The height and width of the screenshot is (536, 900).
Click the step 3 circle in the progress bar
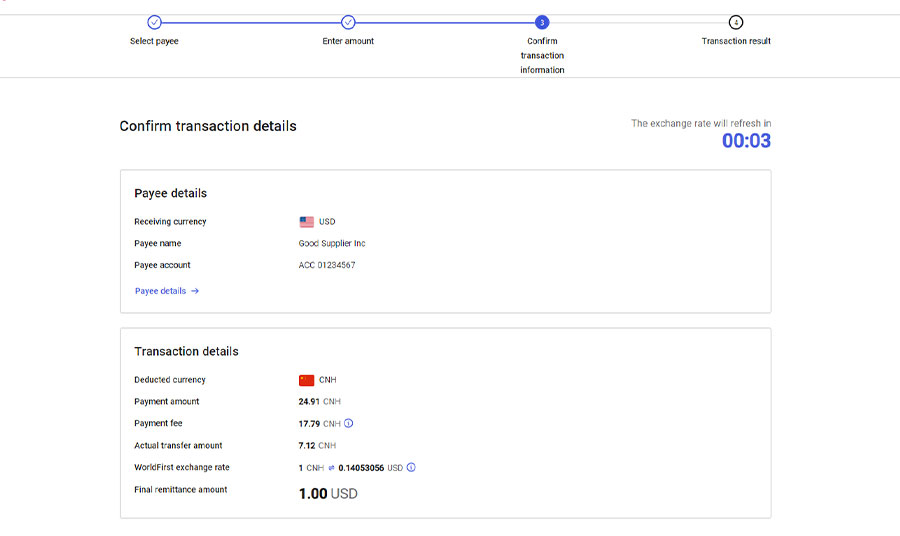[x=542, y=22]
